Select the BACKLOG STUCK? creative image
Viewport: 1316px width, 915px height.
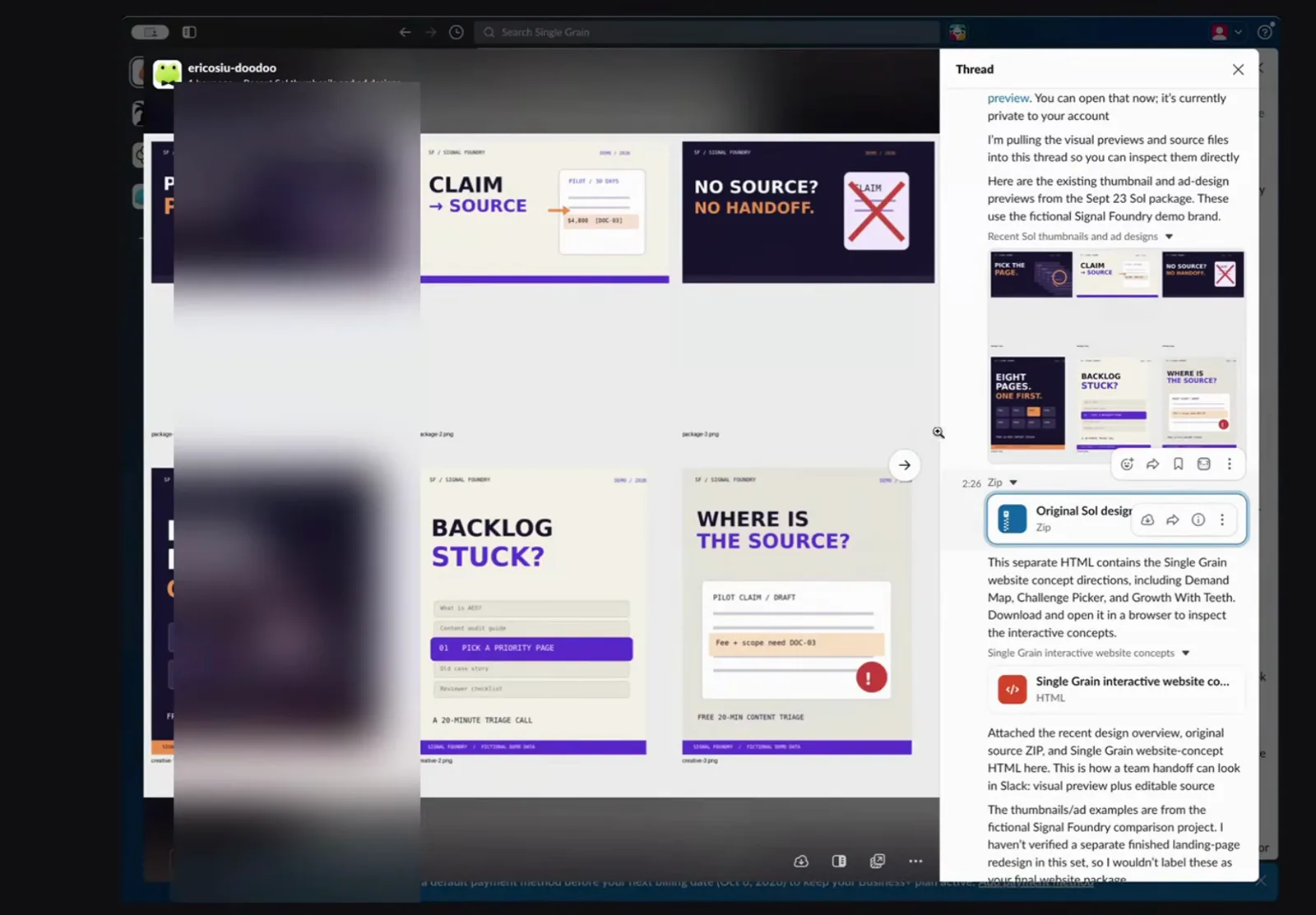tap(533, 612)
